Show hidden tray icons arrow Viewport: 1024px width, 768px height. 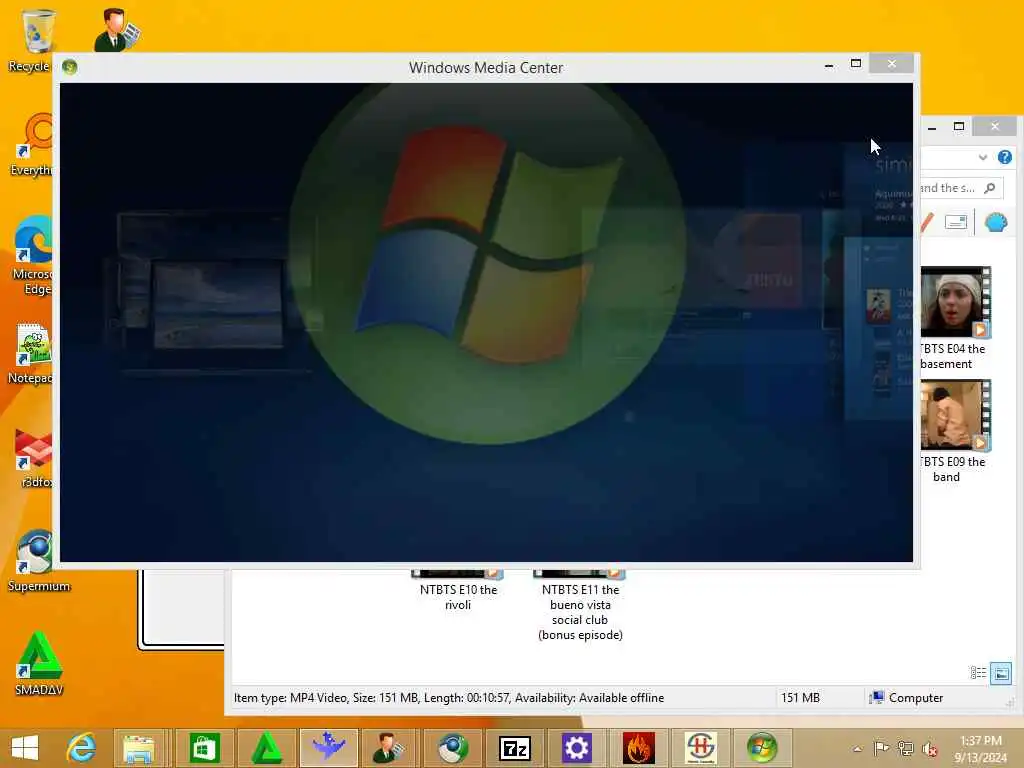coord(857,749)
